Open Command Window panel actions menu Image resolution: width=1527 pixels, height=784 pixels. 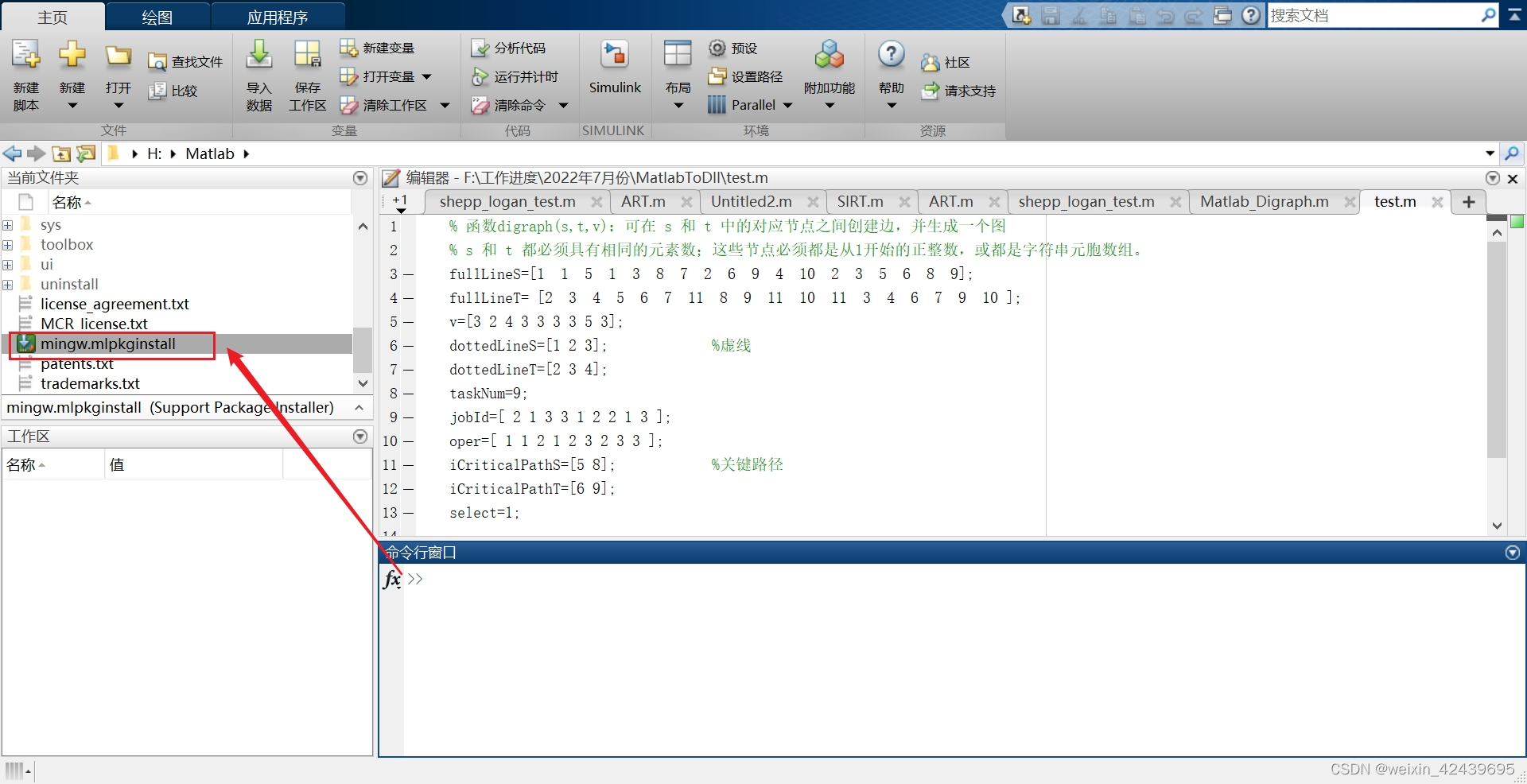click(1513, 553)
